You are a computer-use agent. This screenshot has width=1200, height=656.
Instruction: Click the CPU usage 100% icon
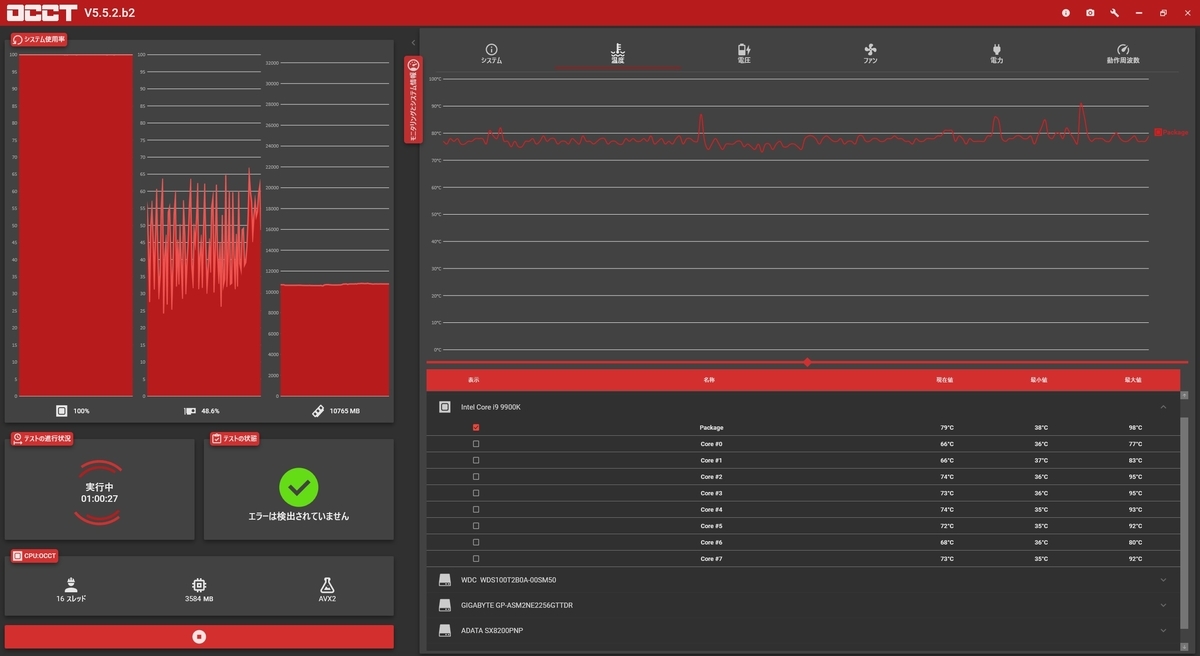click(x=62, y=410)
